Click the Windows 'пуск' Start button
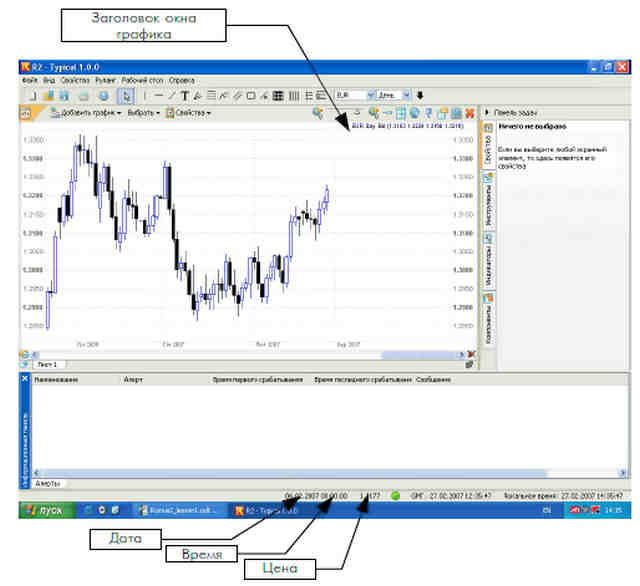The height and width of the screenshot is (586, 640). (x=47, y=510)
